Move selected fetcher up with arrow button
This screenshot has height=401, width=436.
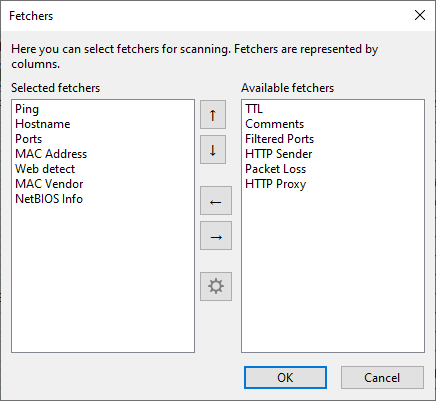[213, 115]
